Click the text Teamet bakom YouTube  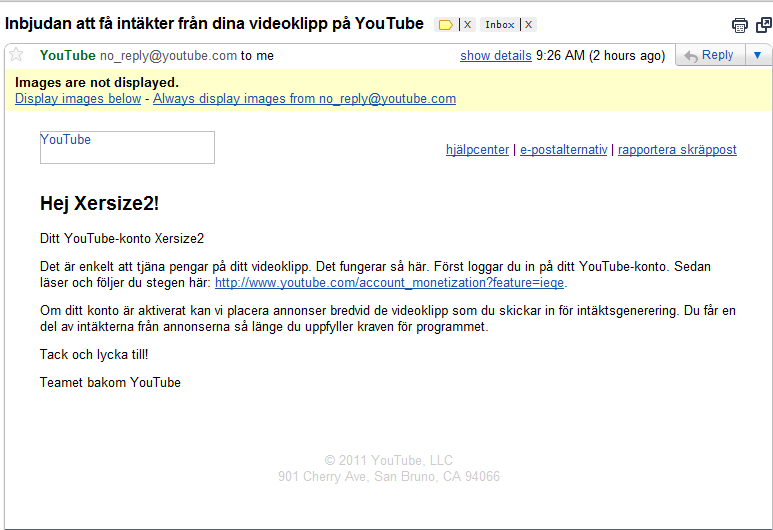point(110,383)
